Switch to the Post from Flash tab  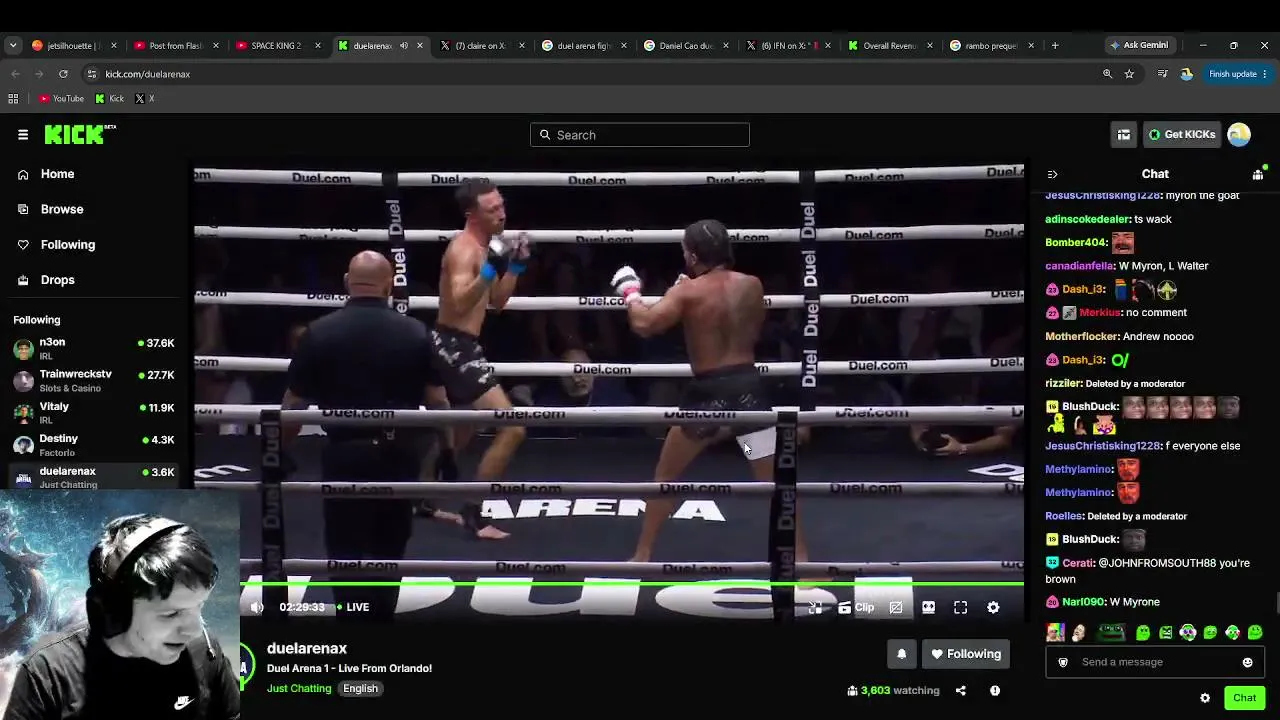point(176,45)
